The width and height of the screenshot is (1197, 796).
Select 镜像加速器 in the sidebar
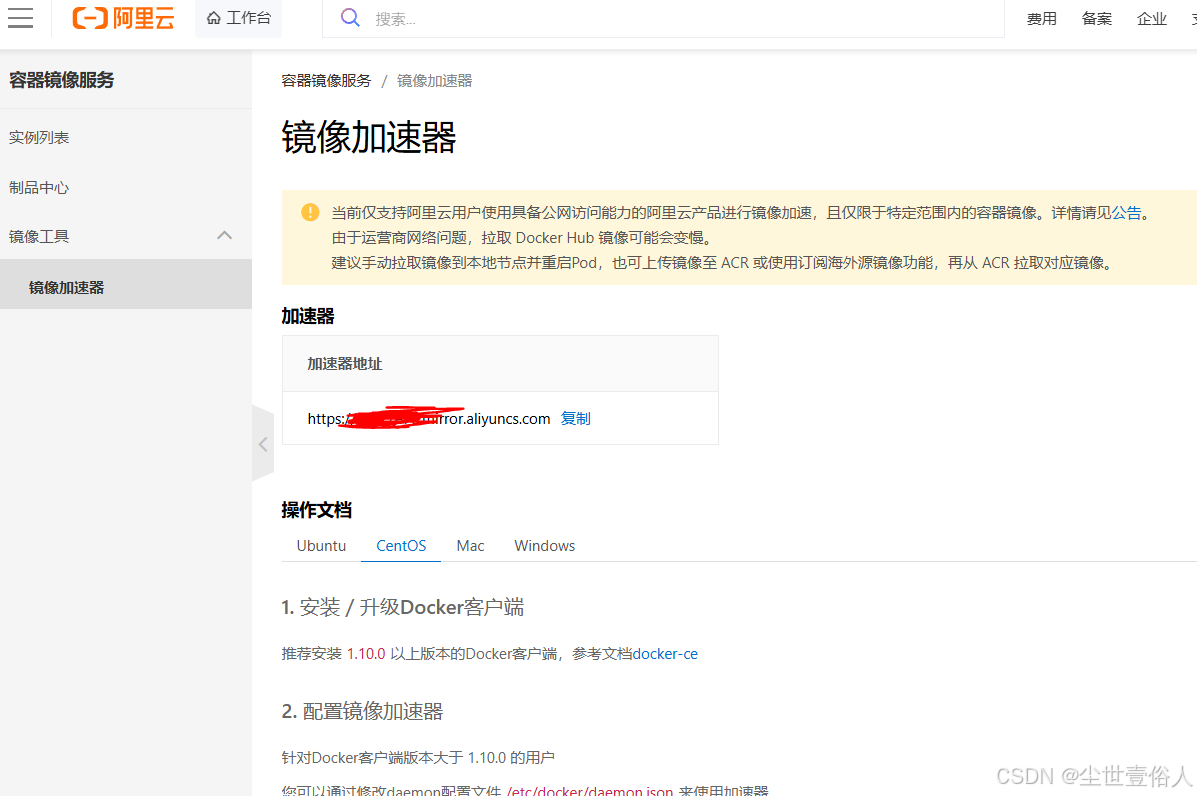coord(126,284)
